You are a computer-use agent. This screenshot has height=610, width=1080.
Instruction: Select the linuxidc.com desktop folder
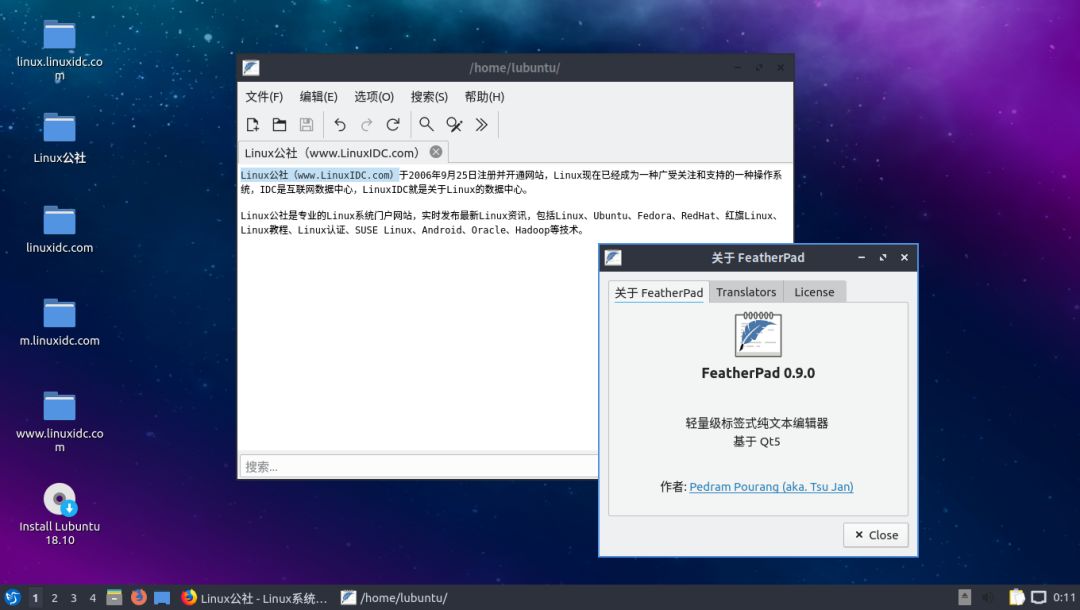tap(59, 229)
